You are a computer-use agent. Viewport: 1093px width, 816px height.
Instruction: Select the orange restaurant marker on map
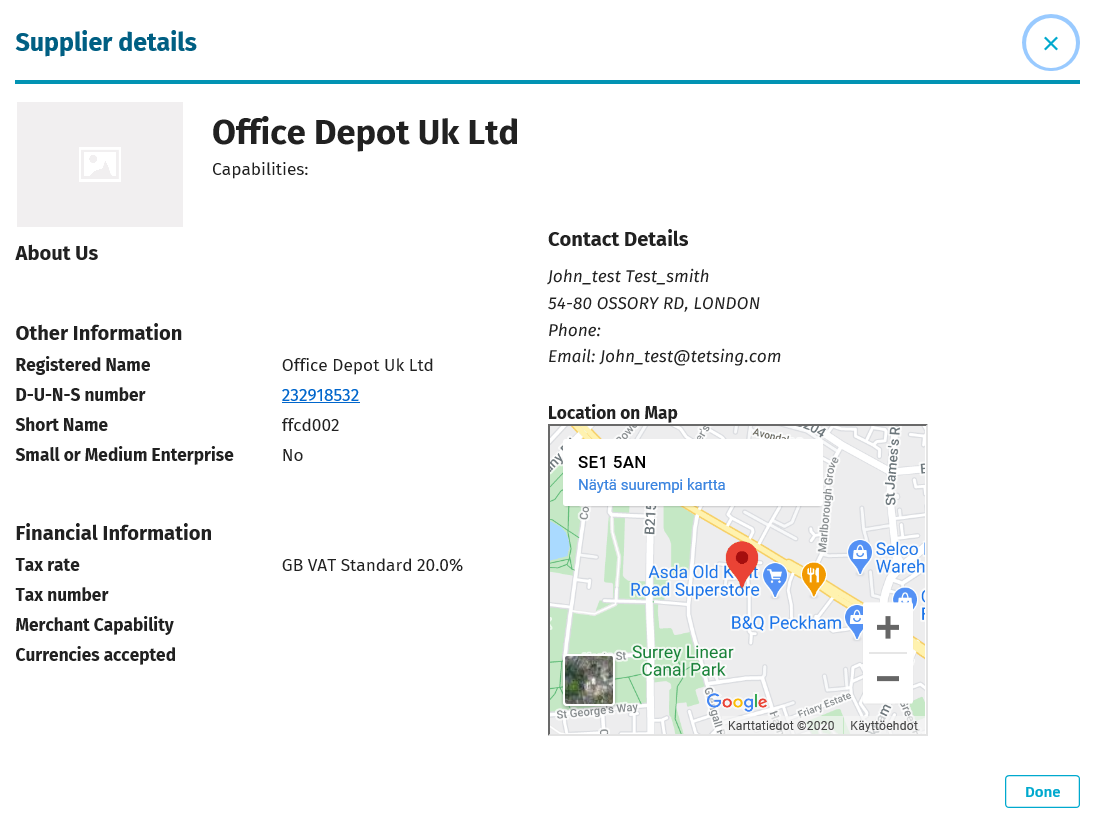(813, 579)
